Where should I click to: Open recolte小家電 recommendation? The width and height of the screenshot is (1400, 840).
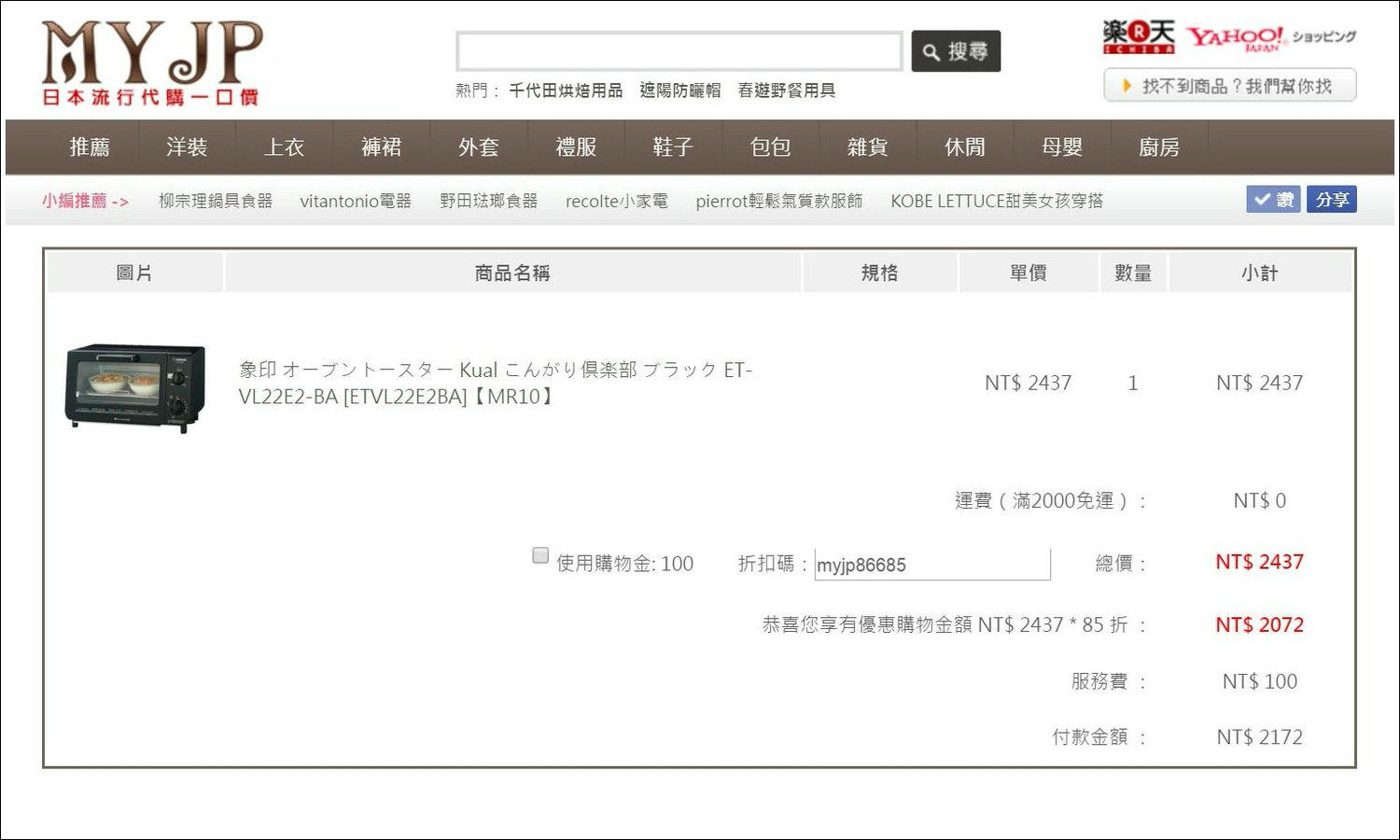(617, 201)
